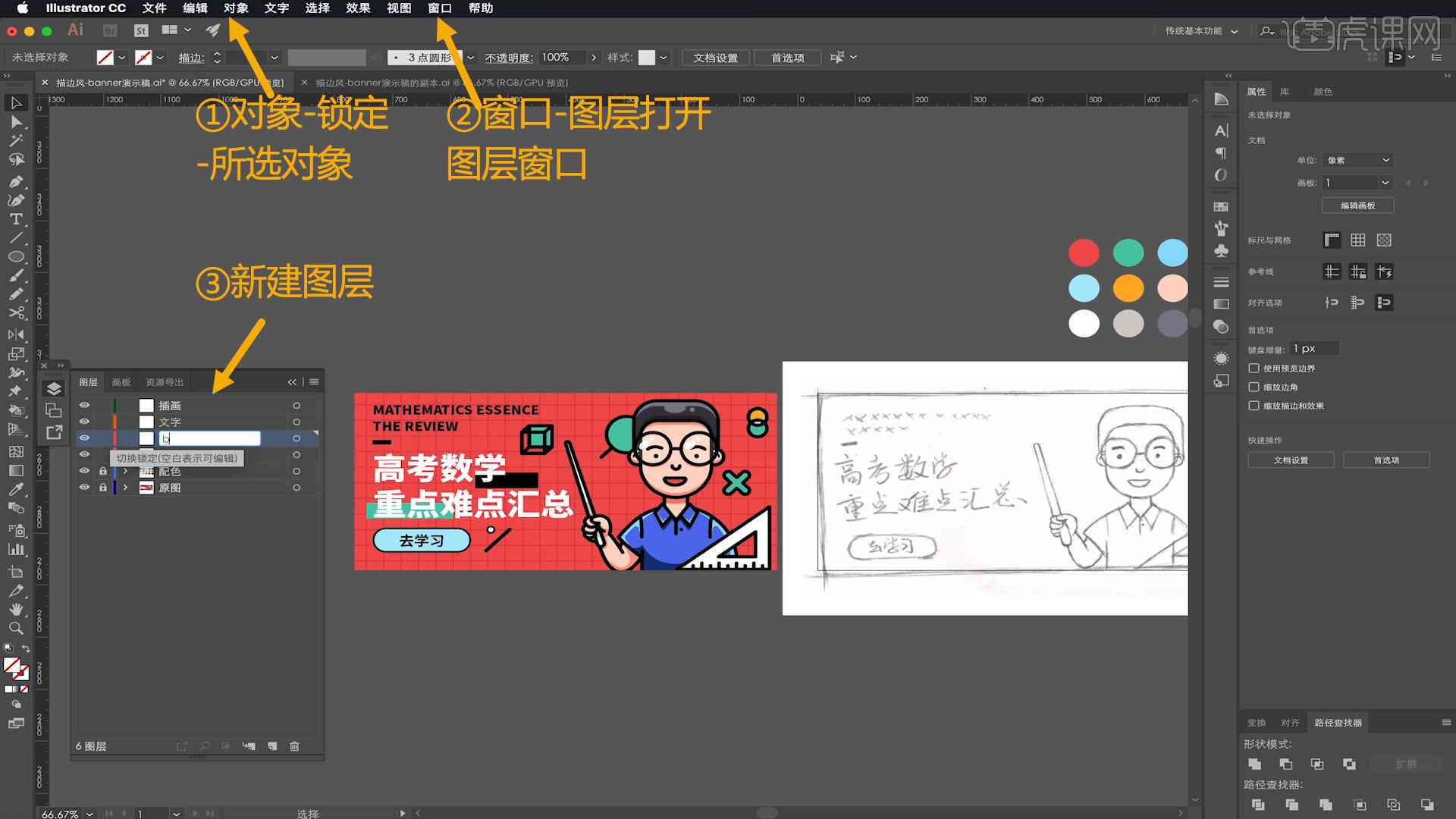Toggle visibility of 插画 layer
Image resolution: width=1456 pixels, height=819 pixels.
click(85, 405)
